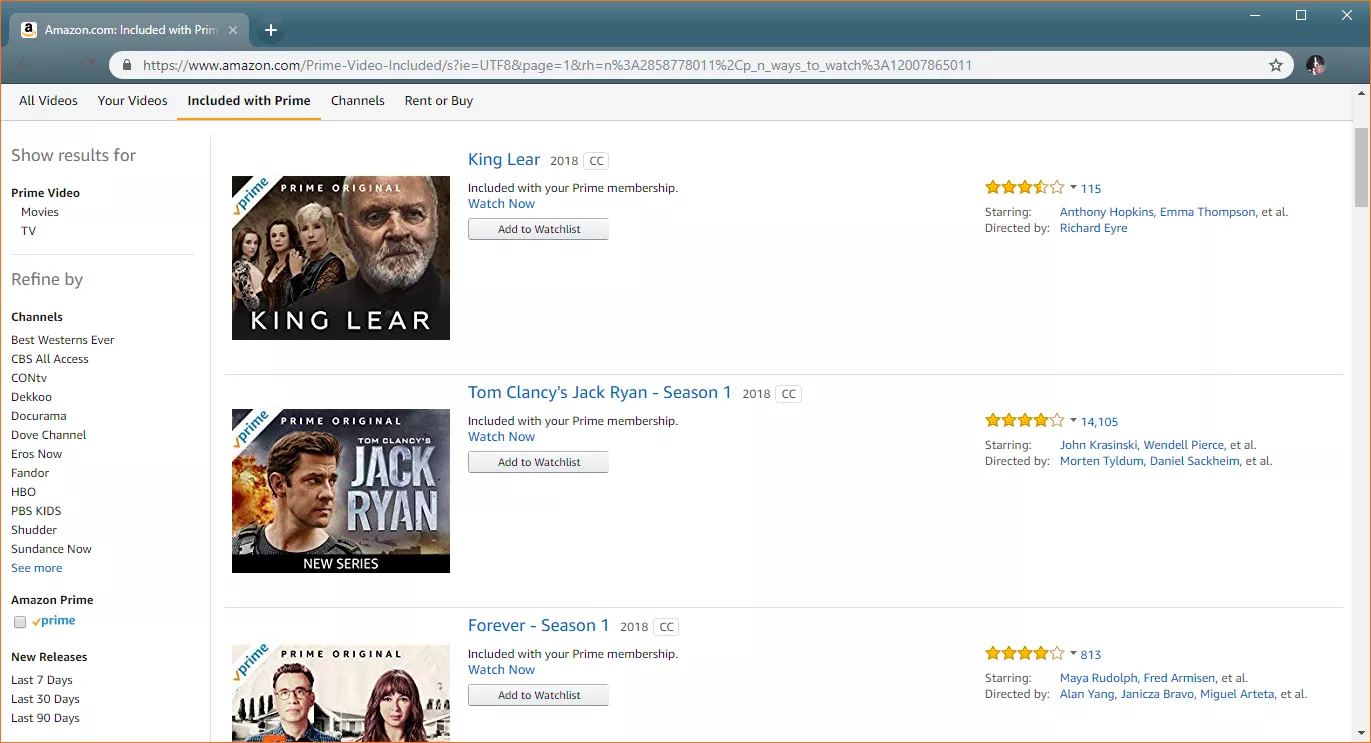
Task: Click Forever Season 1 star rating
Action: click(x=1024, y=653)
